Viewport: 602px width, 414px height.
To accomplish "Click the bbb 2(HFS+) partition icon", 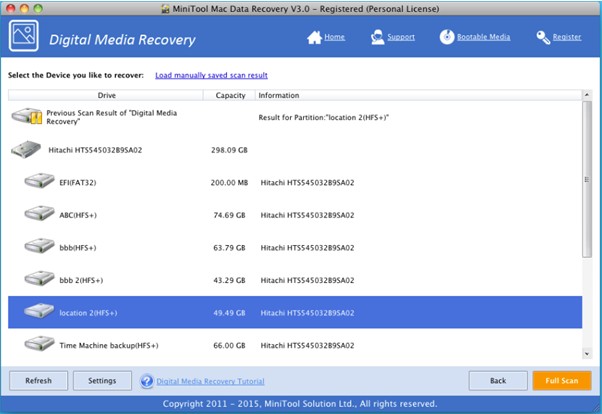I will pos(40,279).
